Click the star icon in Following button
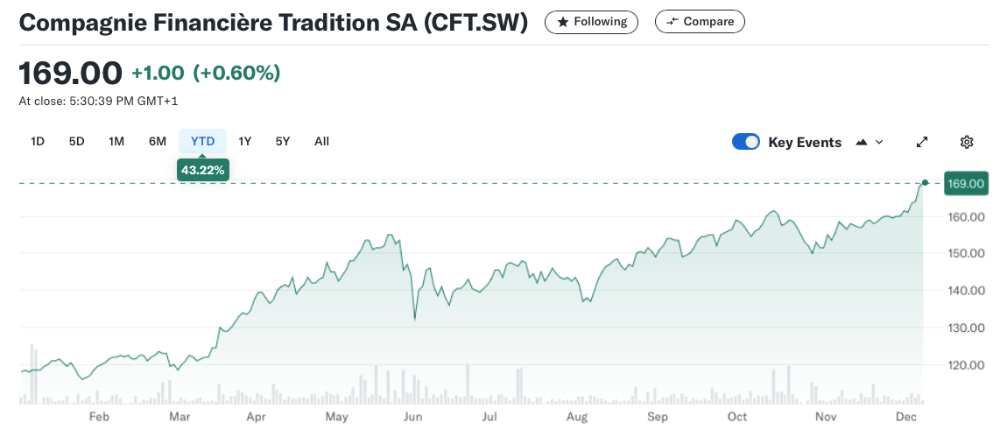 coord(563,21)
